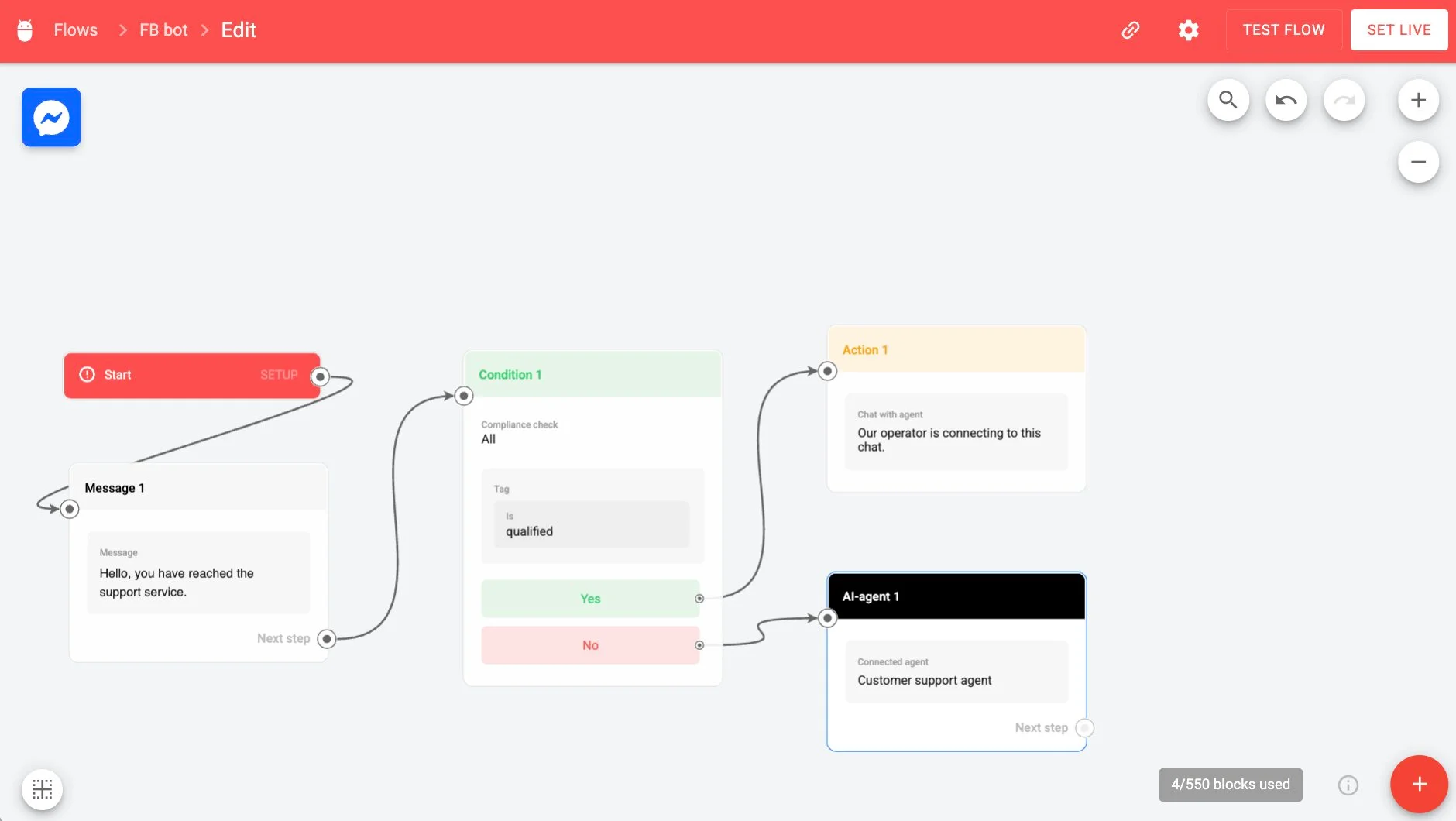This screenshot has height=821, width=1456.
Task: Click the Messenger channel icon
Action: pyautogui.click(x=51, y=118)
